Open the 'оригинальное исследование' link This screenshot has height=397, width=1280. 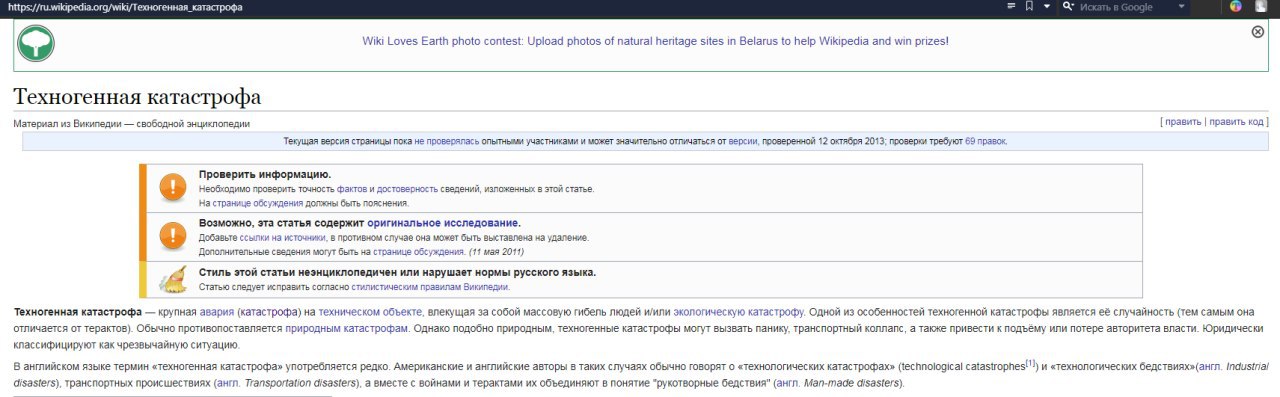pyautogui.click(x=443, y=223)
